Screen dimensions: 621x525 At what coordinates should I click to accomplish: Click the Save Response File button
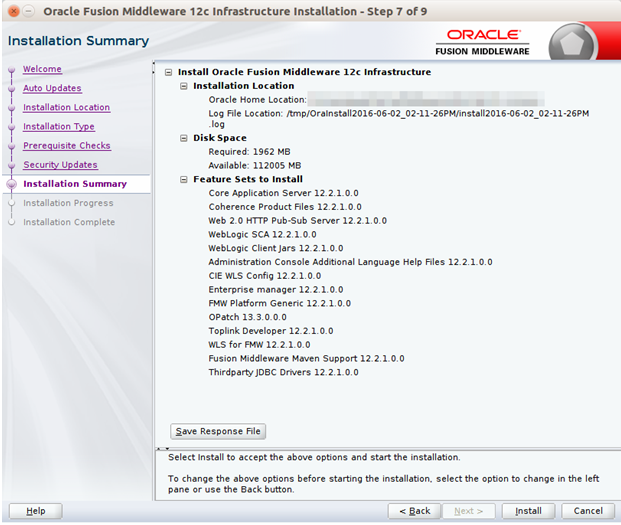[x=218, y=431]
